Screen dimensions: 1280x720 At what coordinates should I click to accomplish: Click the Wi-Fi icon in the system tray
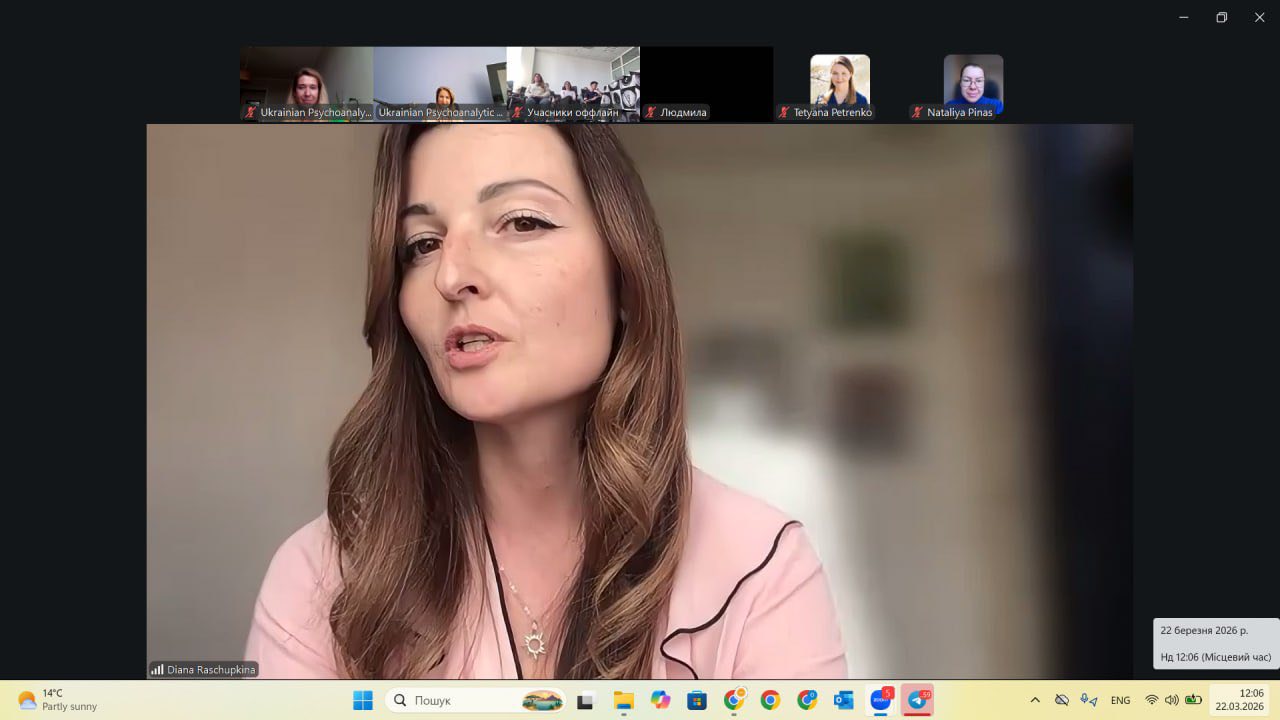point(1152,700)
